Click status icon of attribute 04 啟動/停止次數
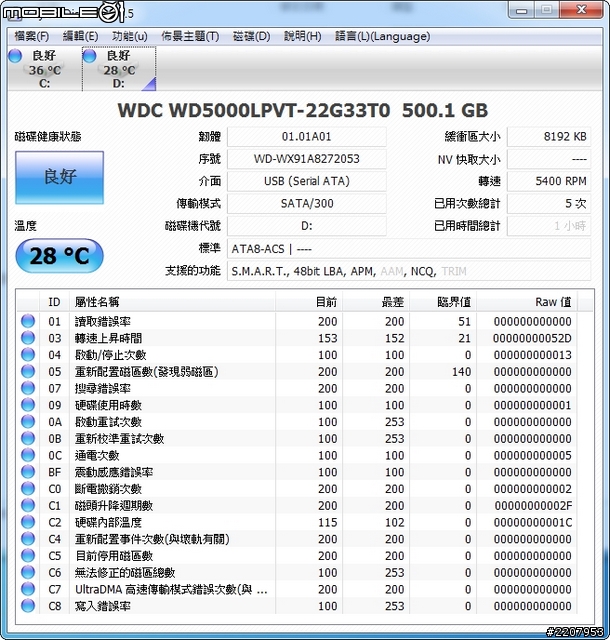The height and width of the screenshot is (640, 610). (x=28, y=355)
